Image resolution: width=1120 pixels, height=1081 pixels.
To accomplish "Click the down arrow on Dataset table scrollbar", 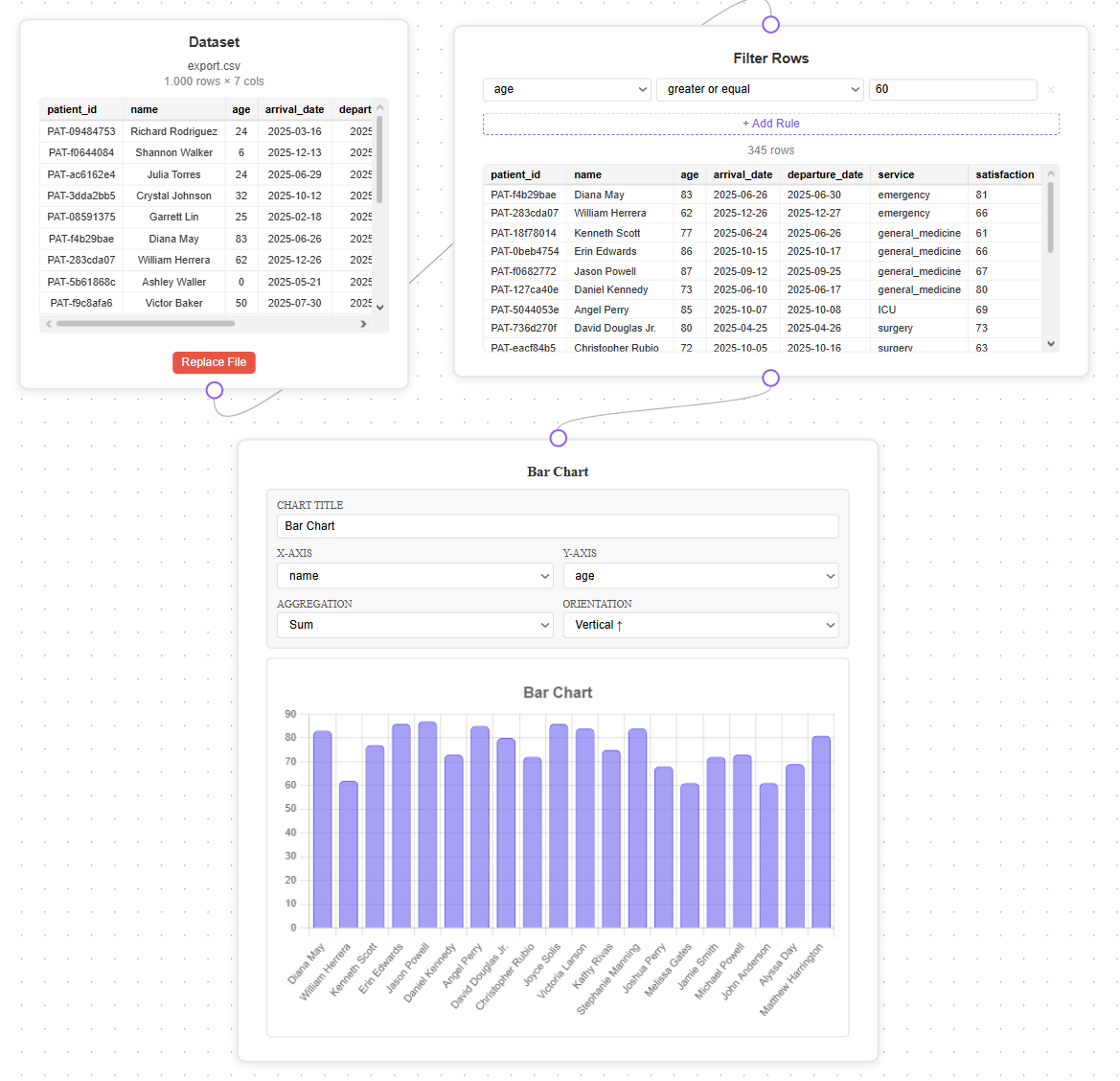I will tap(379, 307).
